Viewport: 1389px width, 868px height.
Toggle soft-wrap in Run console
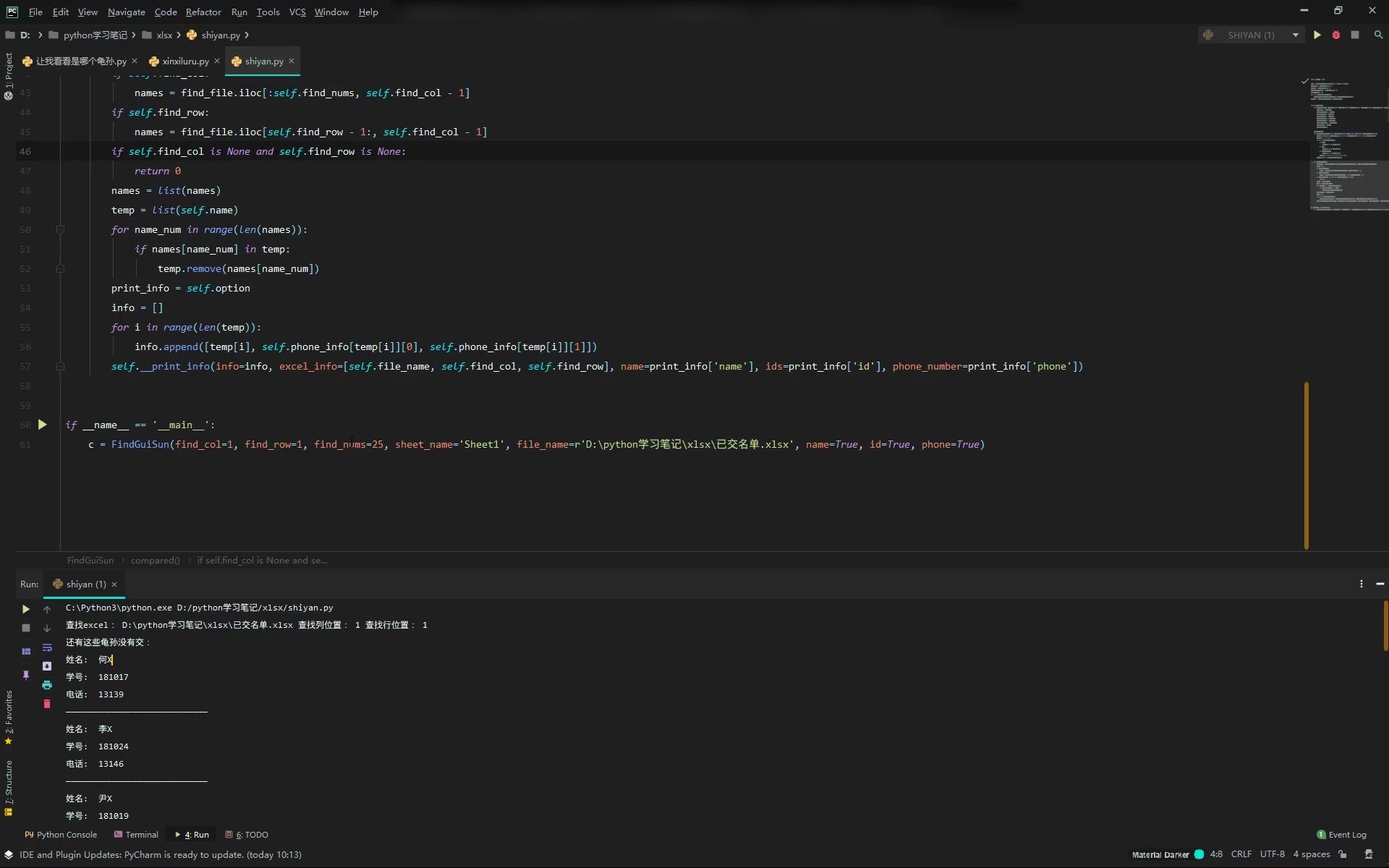47,647
